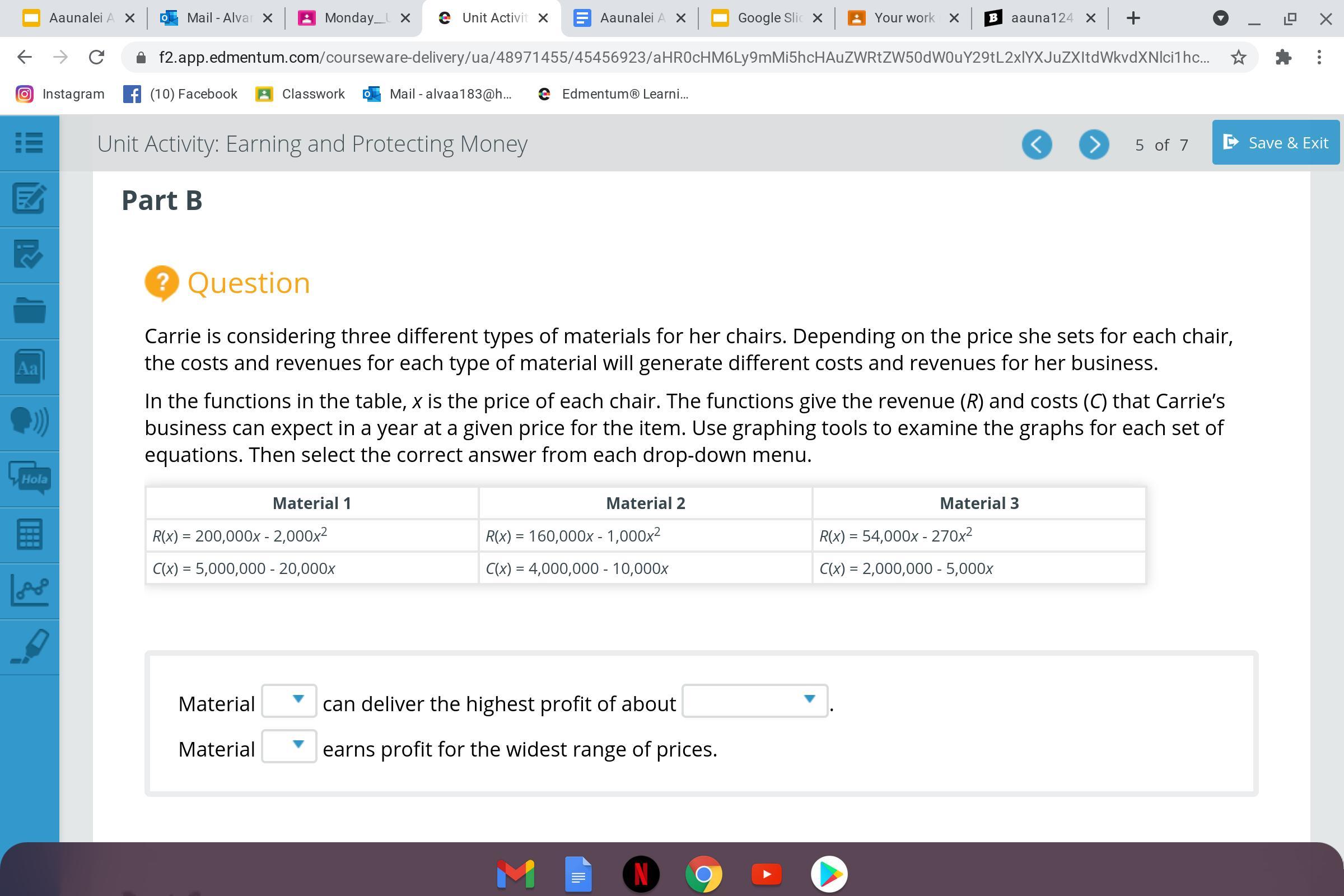
Task: Open the Classwork bookmark
Action: (x=301, y=94)
